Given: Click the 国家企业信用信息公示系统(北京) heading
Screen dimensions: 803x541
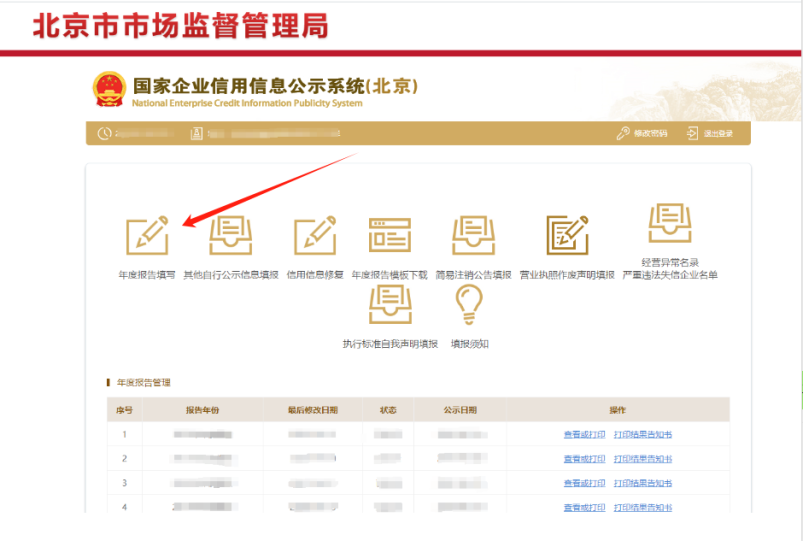Looking at the screenshot, I should click(x=276, y=86).
